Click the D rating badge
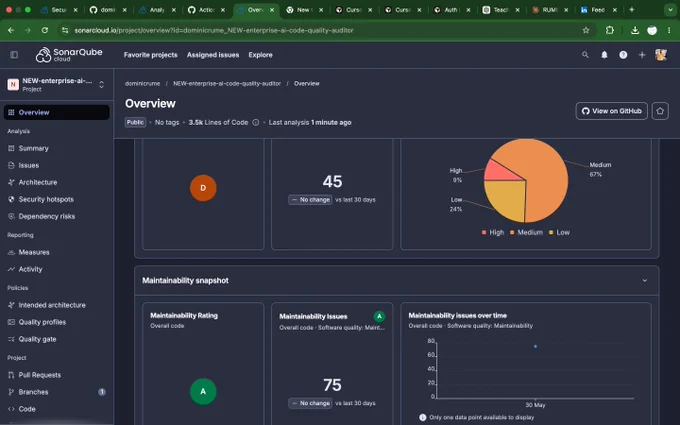Viewport: 680px width, 425px height. 203,188
